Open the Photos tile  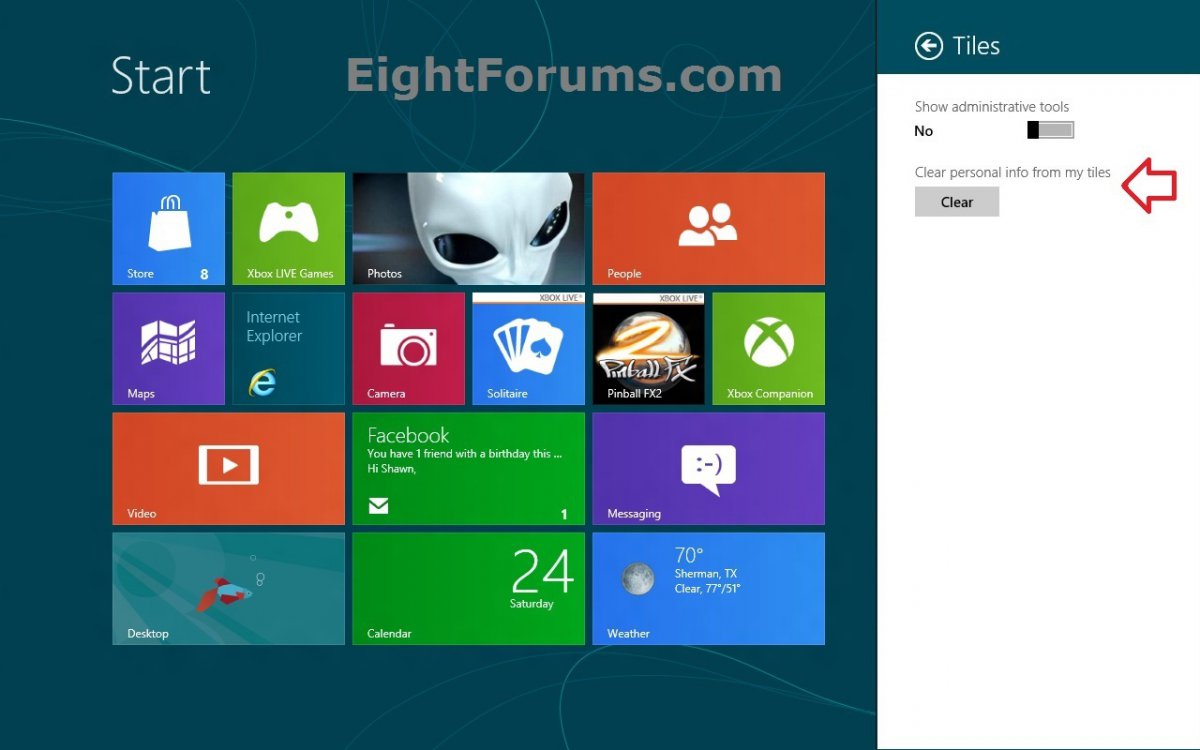coord(468,229)
